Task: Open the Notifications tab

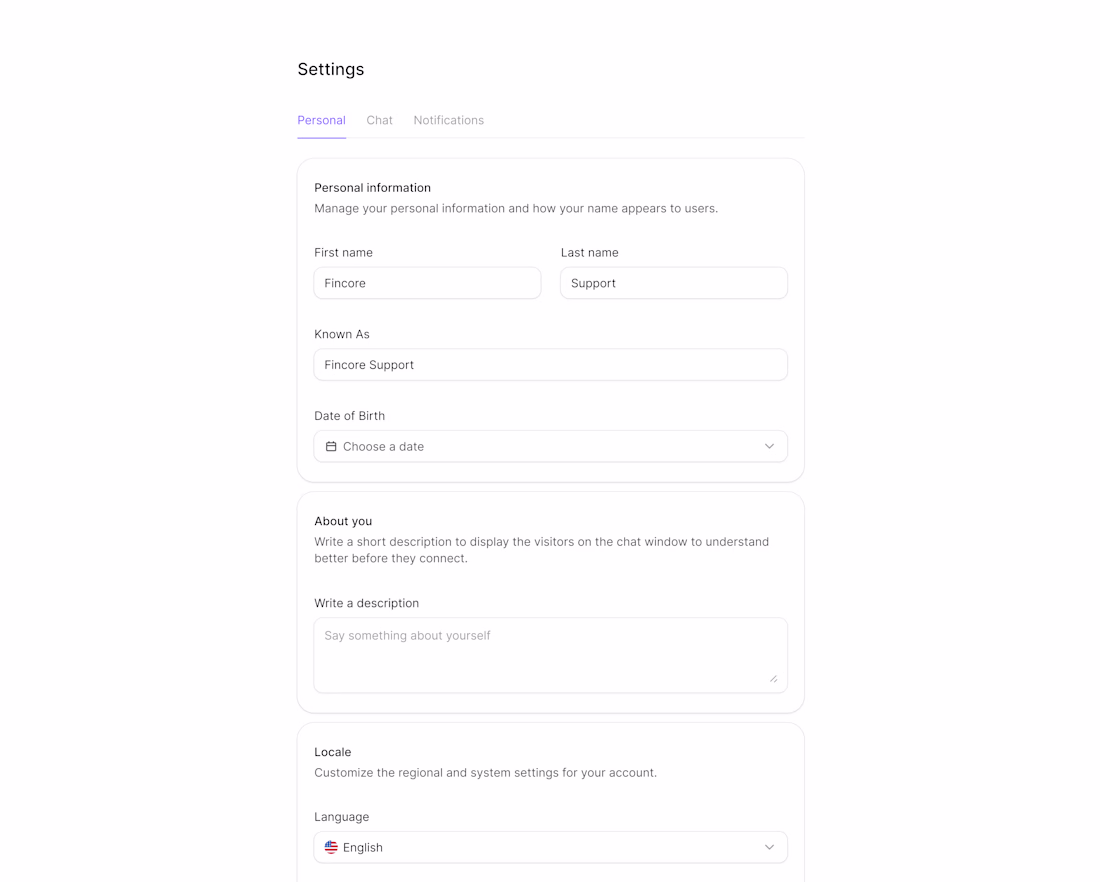Action: pos(448,120)
